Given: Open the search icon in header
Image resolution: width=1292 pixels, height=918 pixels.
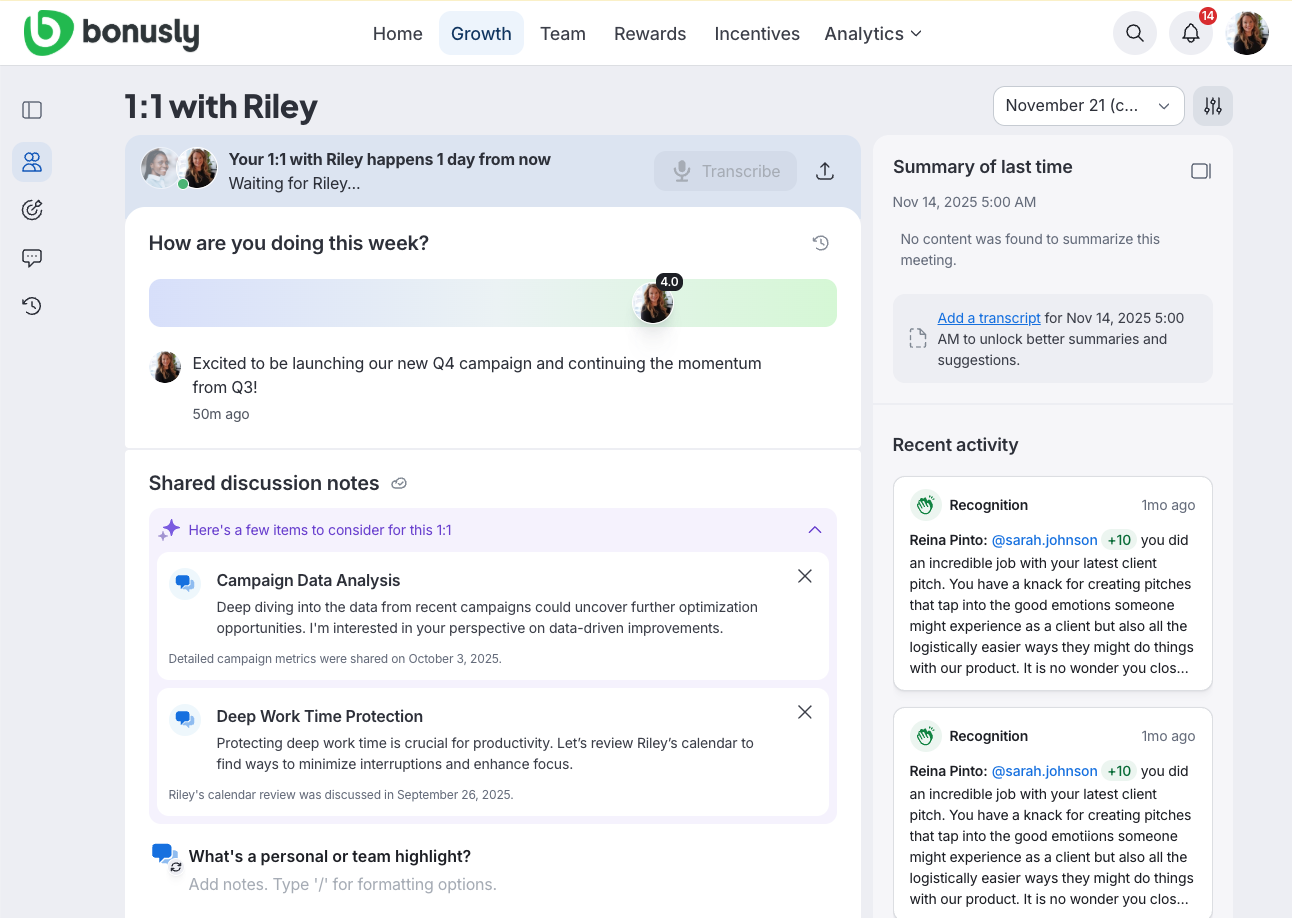Looking at the screenshot, I should click(x=1134, y=33).
